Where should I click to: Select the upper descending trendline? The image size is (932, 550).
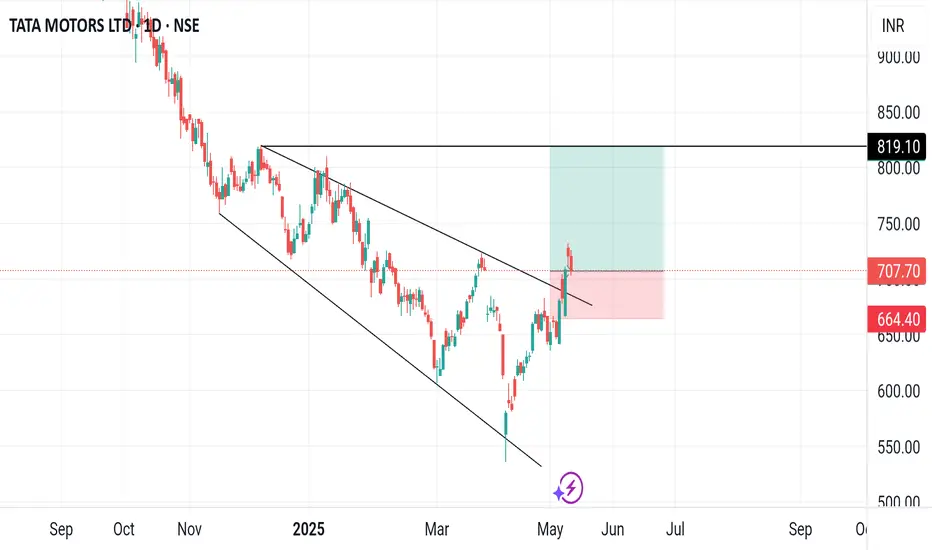[x=426, y=226]
